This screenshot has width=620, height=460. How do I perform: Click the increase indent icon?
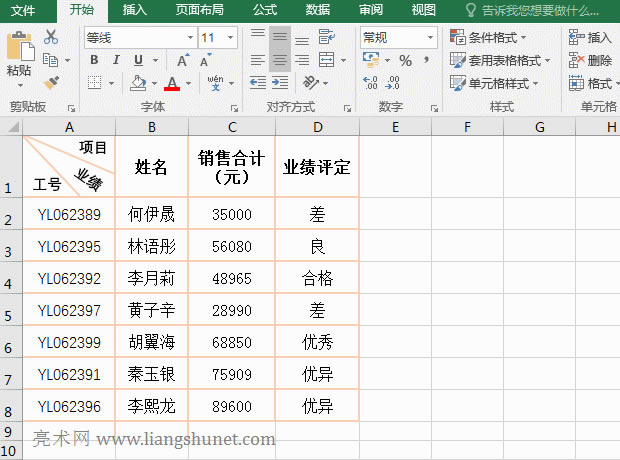click(280, 83)
